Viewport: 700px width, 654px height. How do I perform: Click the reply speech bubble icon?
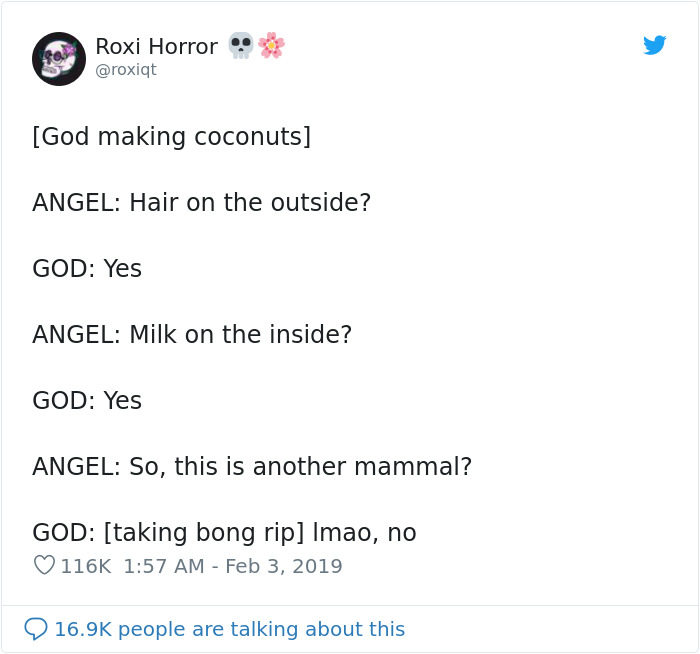coord(36,629)
